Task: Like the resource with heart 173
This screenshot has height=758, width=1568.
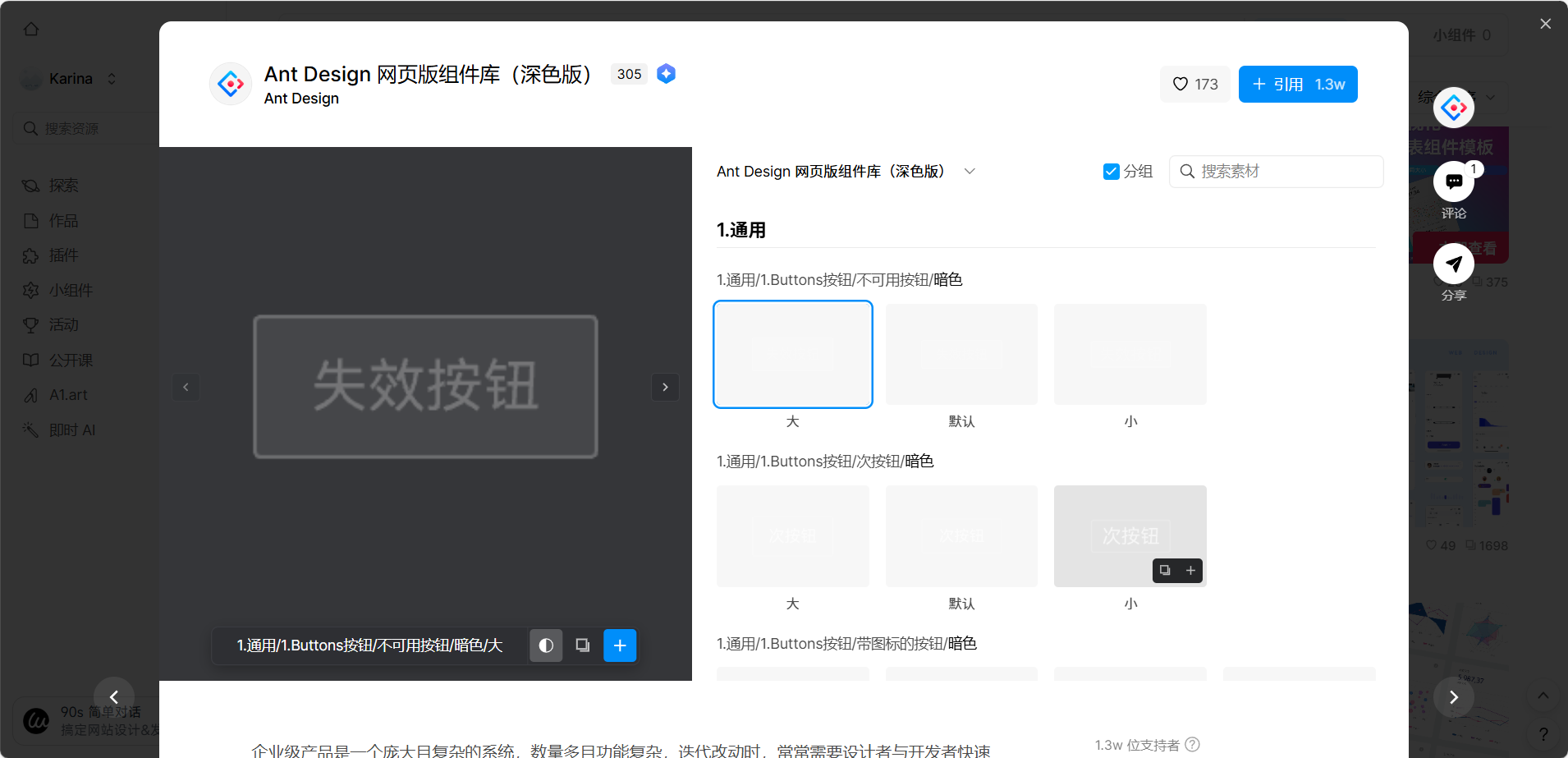Action: pos(1194,85)
